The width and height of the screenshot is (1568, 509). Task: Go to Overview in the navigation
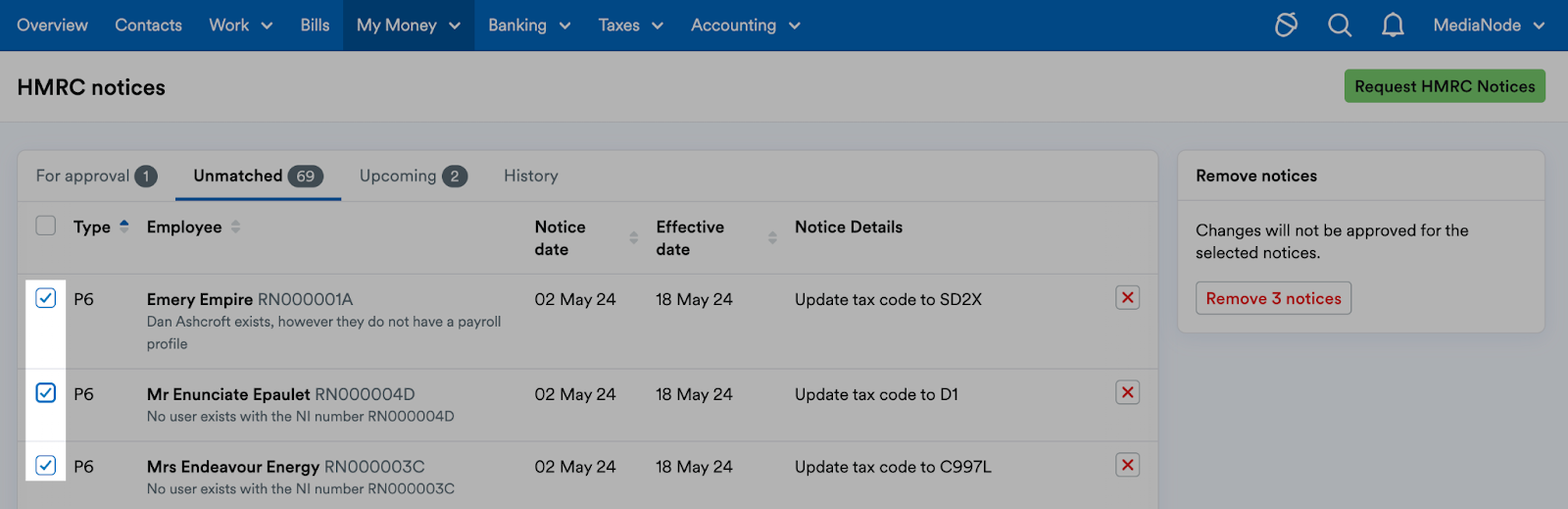click(53, 25)
